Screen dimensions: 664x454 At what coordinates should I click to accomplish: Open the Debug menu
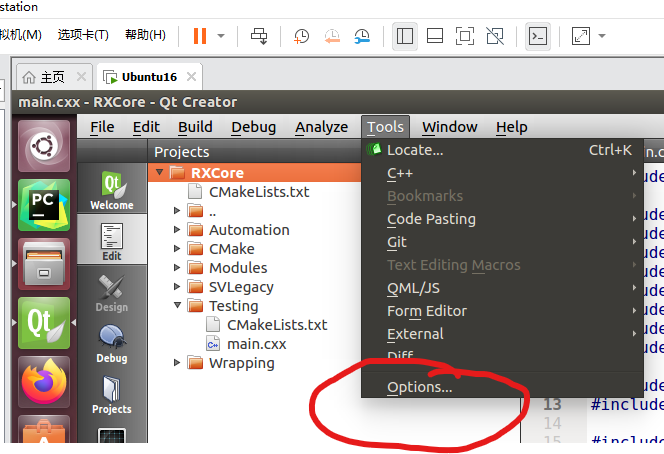tap(253, 127)
